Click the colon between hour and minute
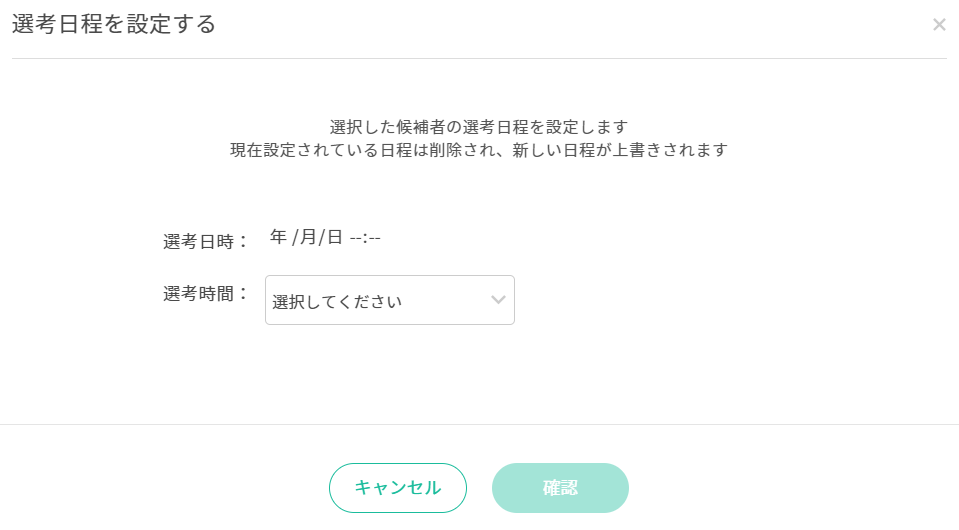This screenshot has width=959, height=530. [x=365, y=237]
